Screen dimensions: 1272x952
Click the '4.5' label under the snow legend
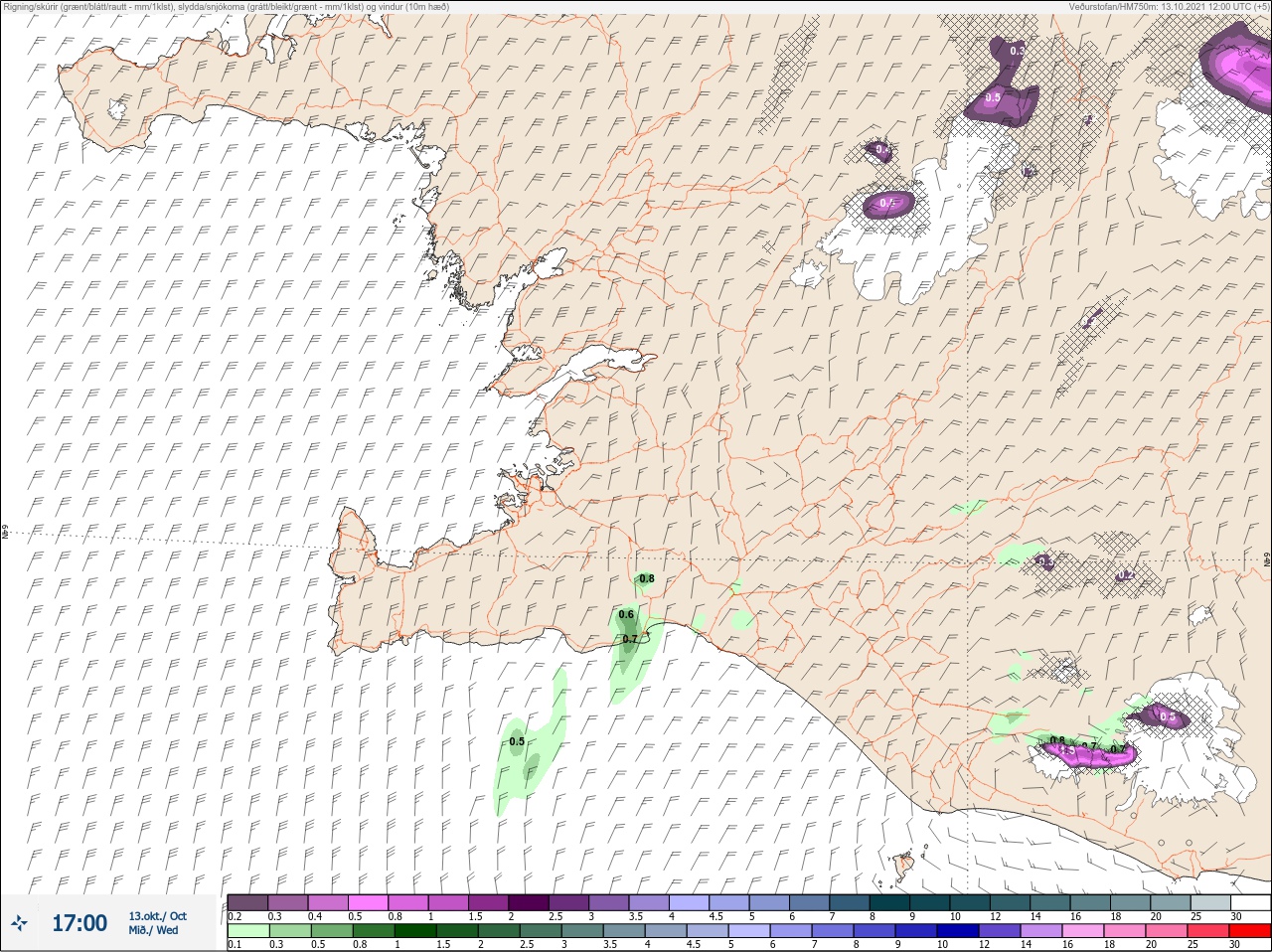(715, 916)
